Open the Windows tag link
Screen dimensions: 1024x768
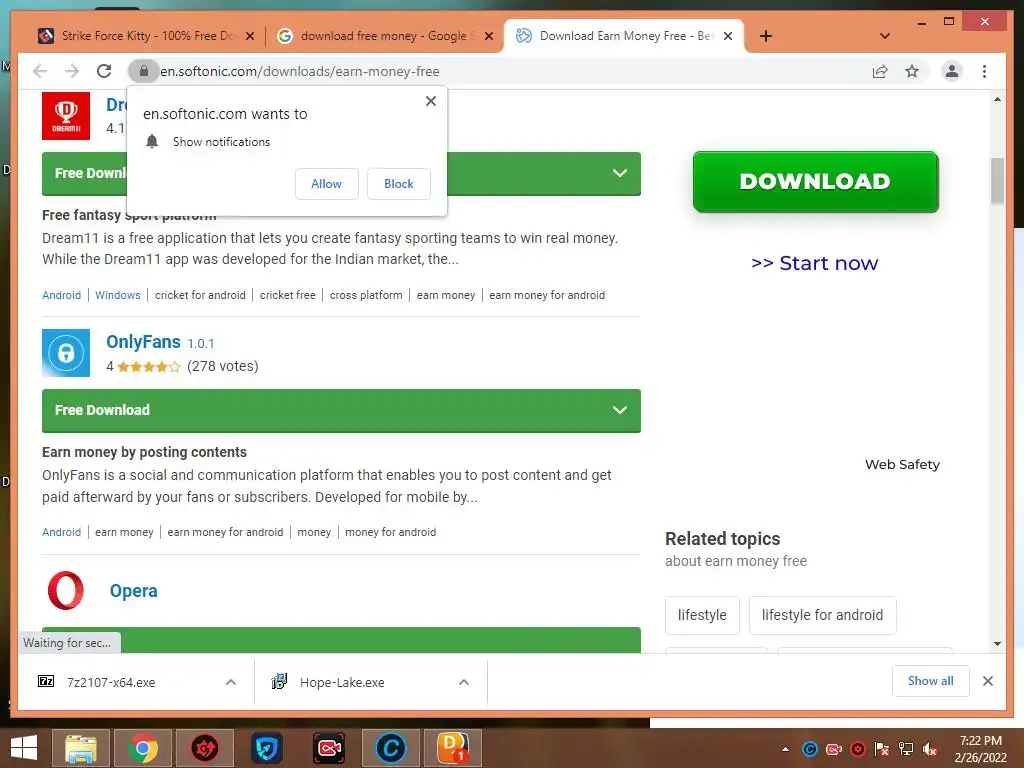point(118,295)
